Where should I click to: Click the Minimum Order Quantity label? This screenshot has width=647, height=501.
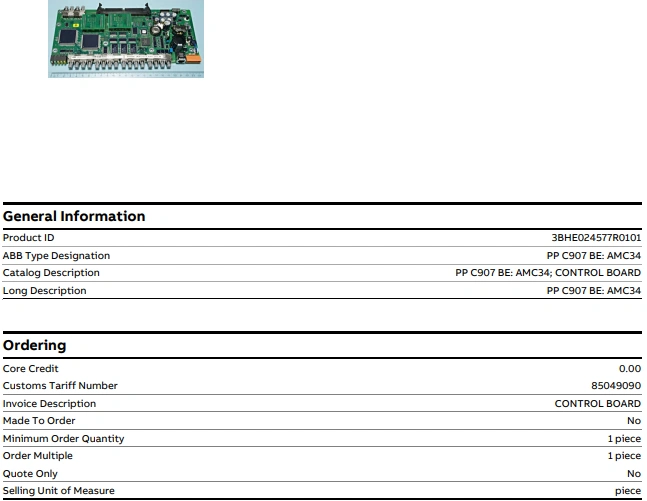(63, 439)
